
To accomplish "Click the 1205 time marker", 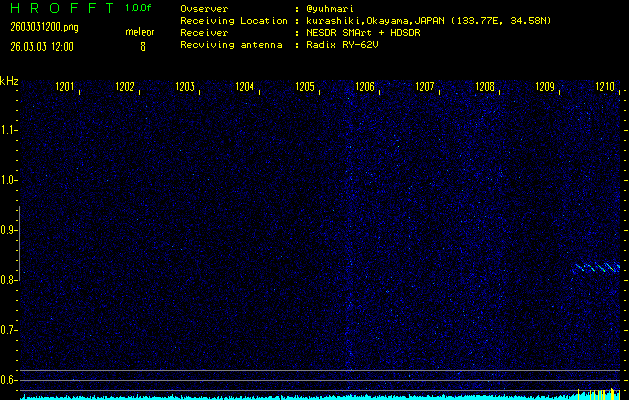I will (305, 87).
